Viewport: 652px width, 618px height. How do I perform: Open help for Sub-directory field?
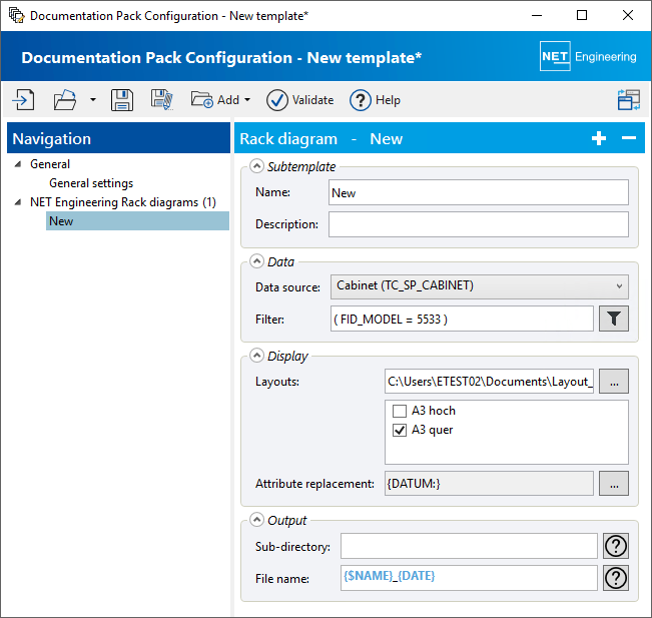click(617, 546)
